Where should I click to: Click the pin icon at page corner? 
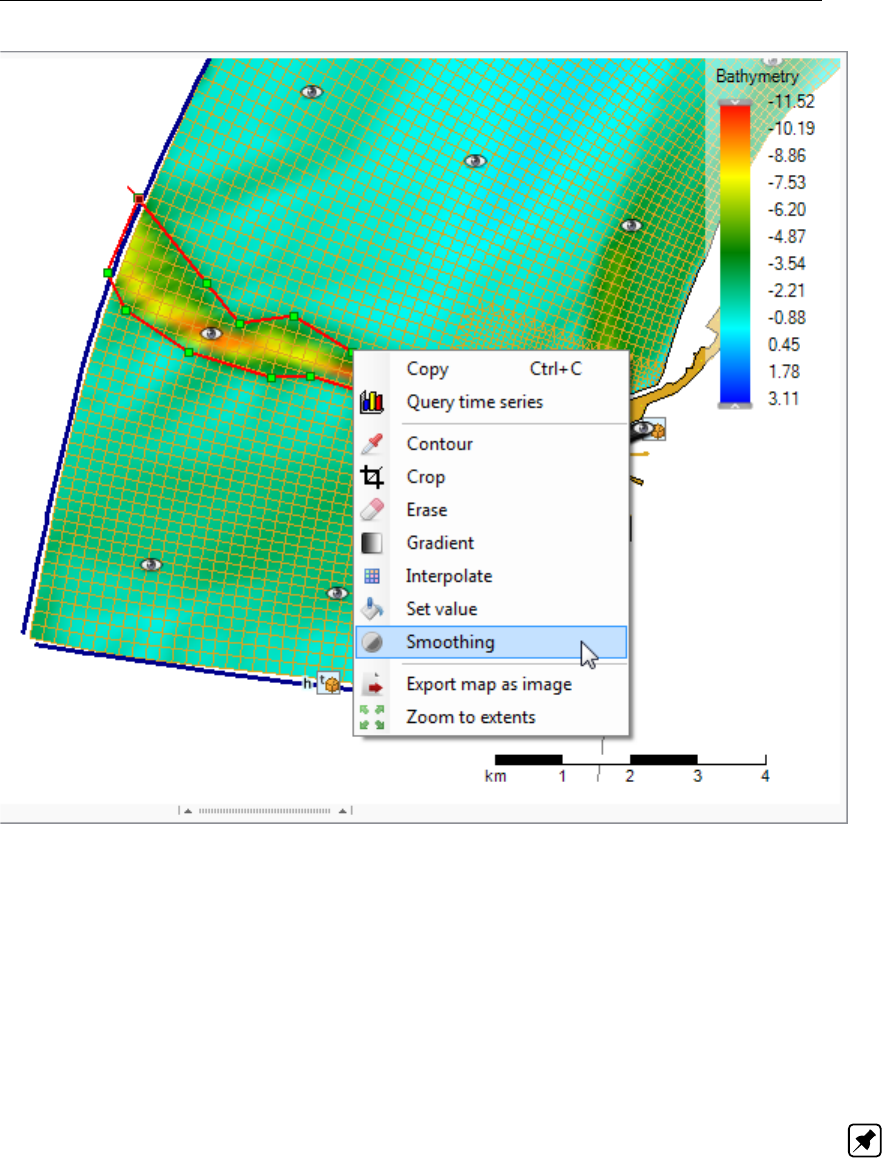click(864, 1139)
